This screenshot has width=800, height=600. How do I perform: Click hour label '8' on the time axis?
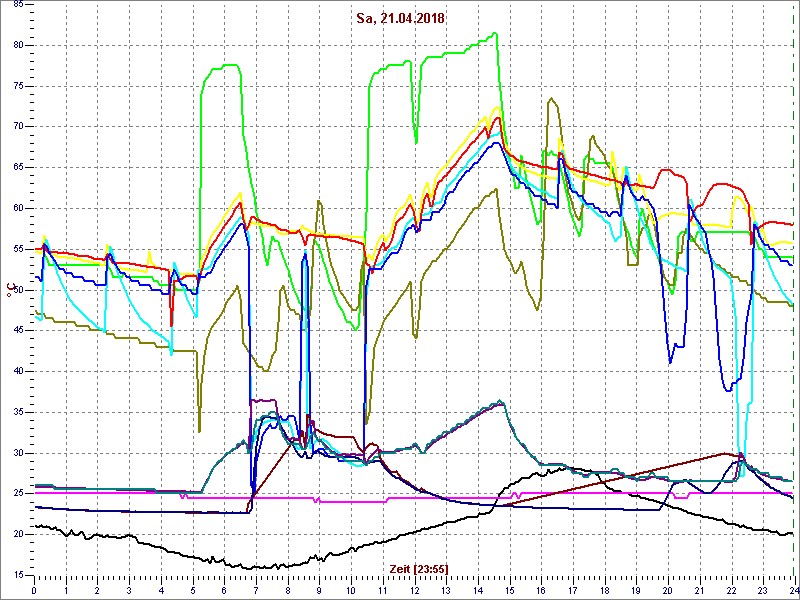(287, 591)
